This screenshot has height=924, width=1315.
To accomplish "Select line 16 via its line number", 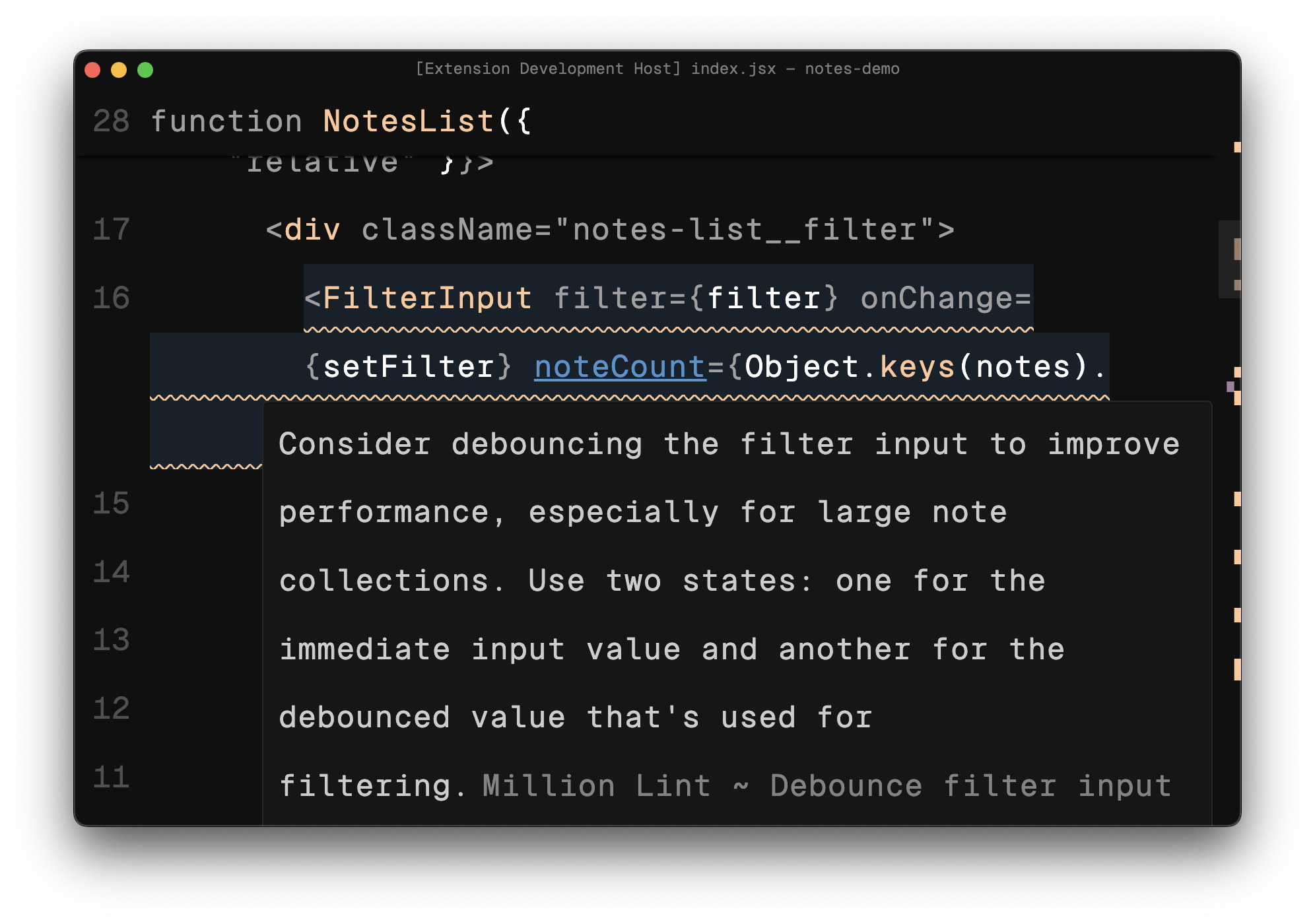I will pos(111,298).
